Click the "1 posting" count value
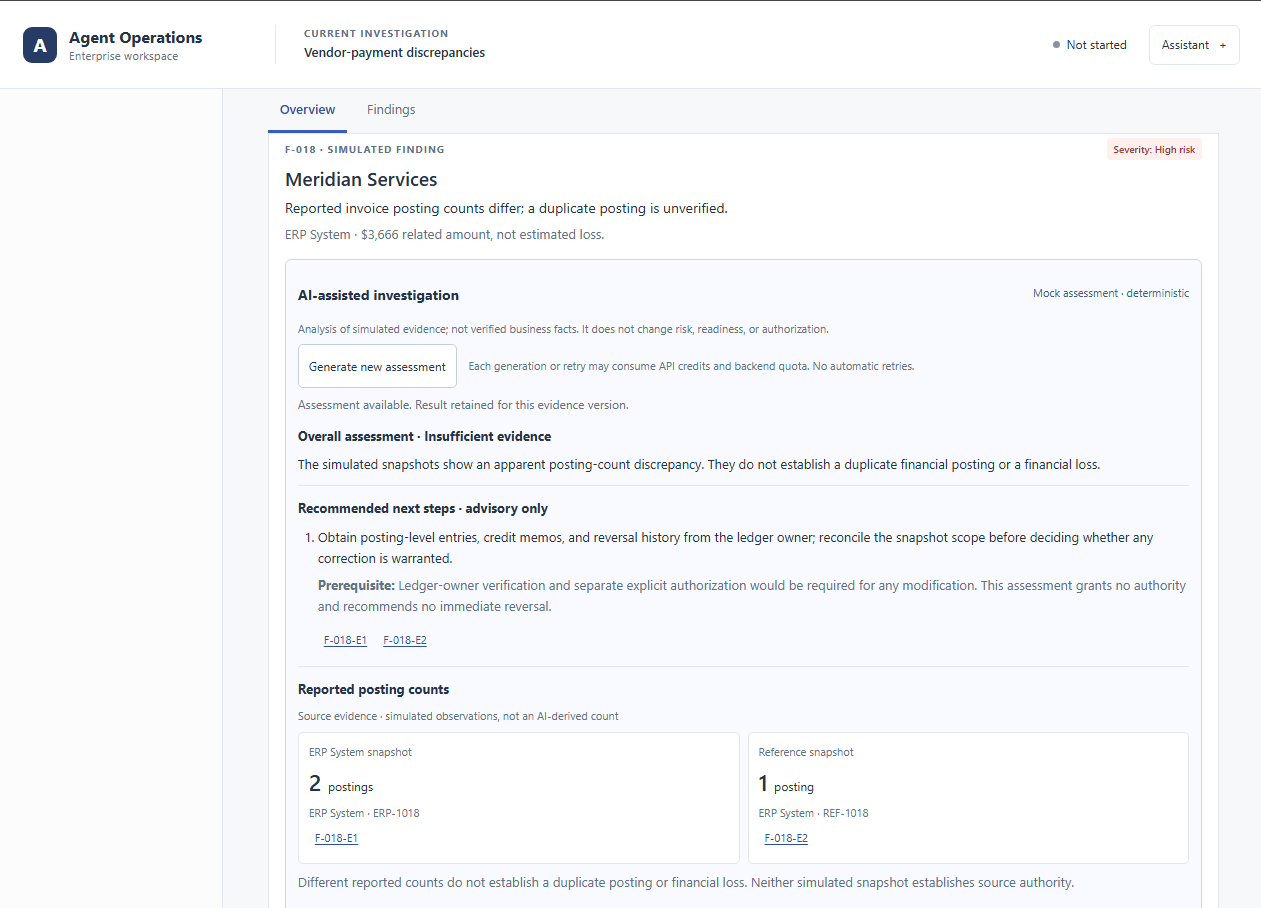Image resolution: width=1261 pixels, height=908 pixels. [787, 785]
